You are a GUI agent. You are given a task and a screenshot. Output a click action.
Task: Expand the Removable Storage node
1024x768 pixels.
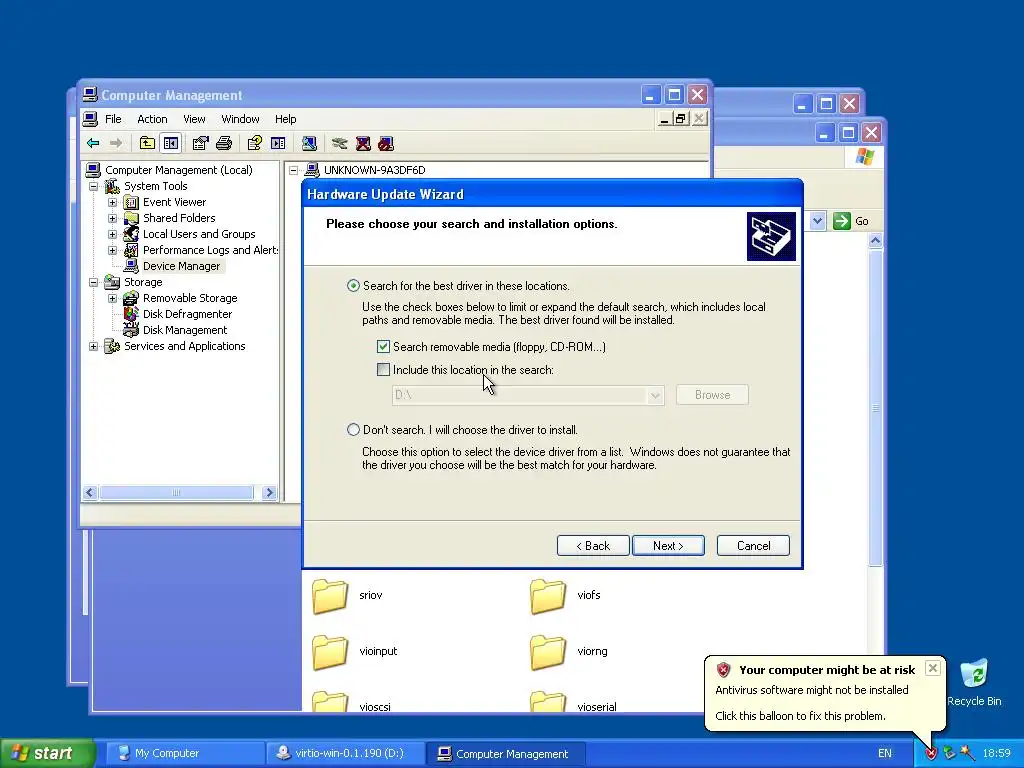(112, 298)
